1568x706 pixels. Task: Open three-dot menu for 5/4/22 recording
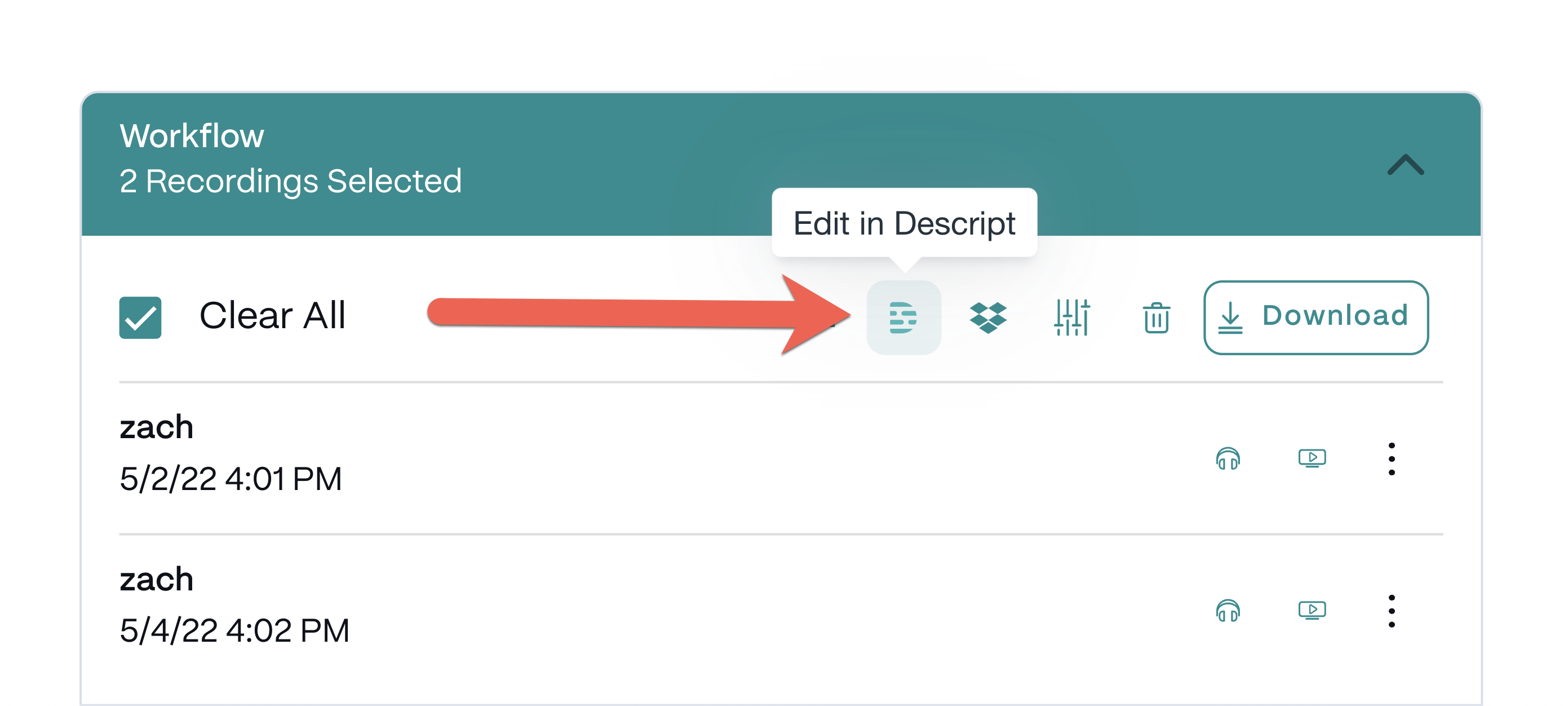pyautogui.click(x=1392, y=610)
